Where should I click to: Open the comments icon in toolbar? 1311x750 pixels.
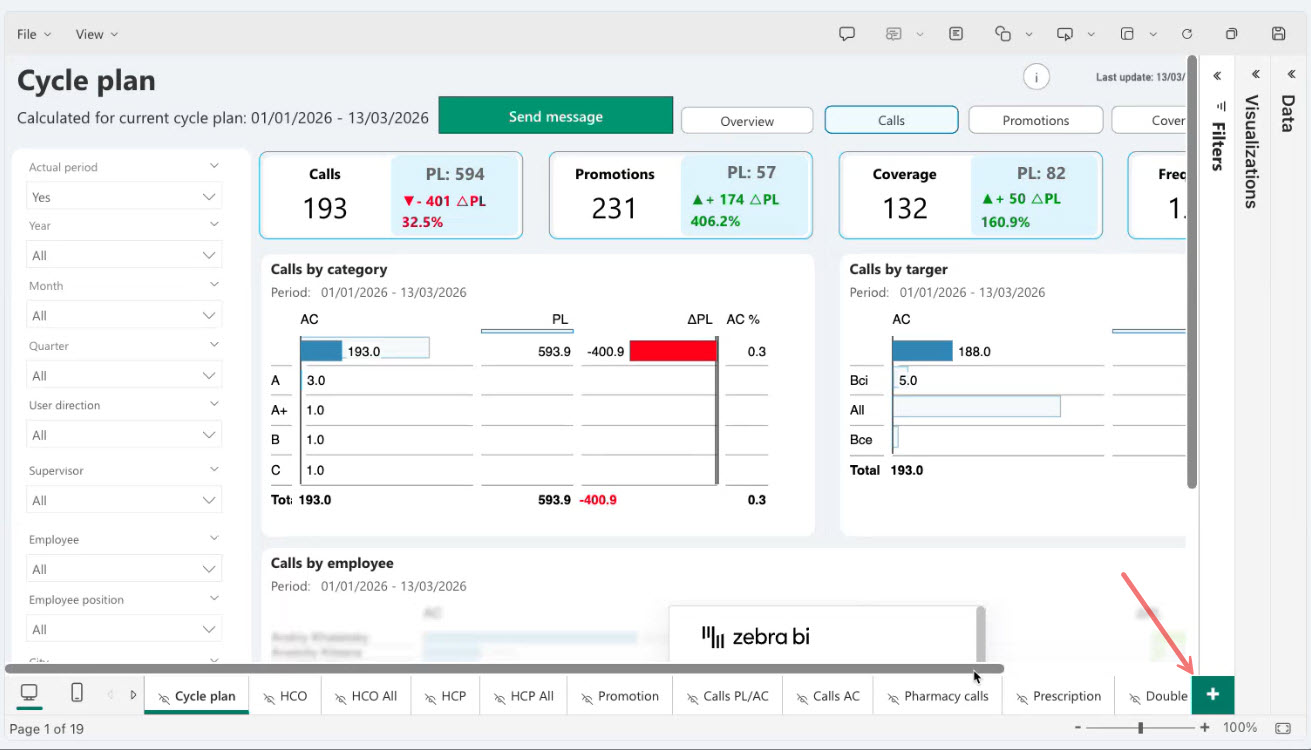click(x=847, y=34)
